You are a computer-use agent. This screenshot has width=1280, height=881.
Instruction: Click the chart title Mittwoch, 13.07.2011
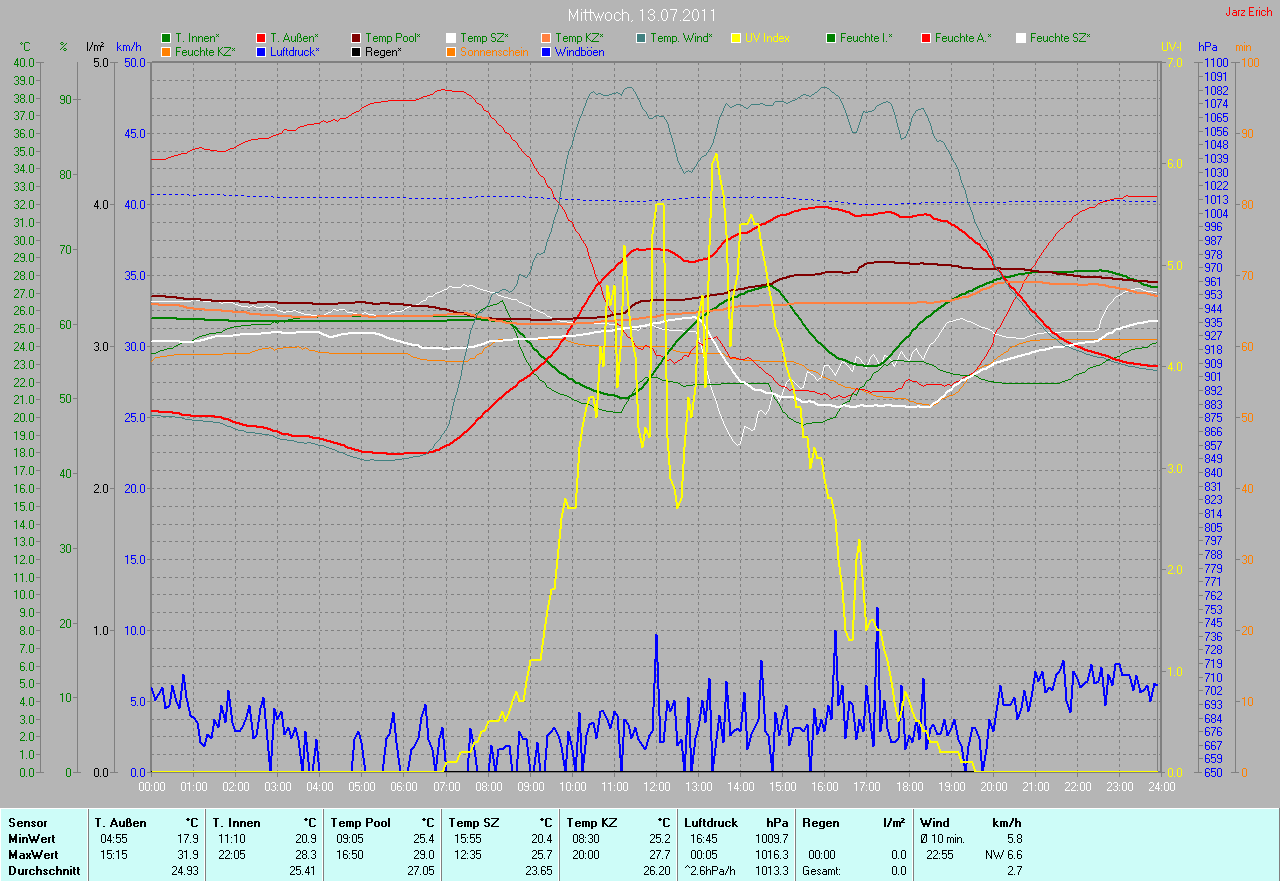(639, 16)
